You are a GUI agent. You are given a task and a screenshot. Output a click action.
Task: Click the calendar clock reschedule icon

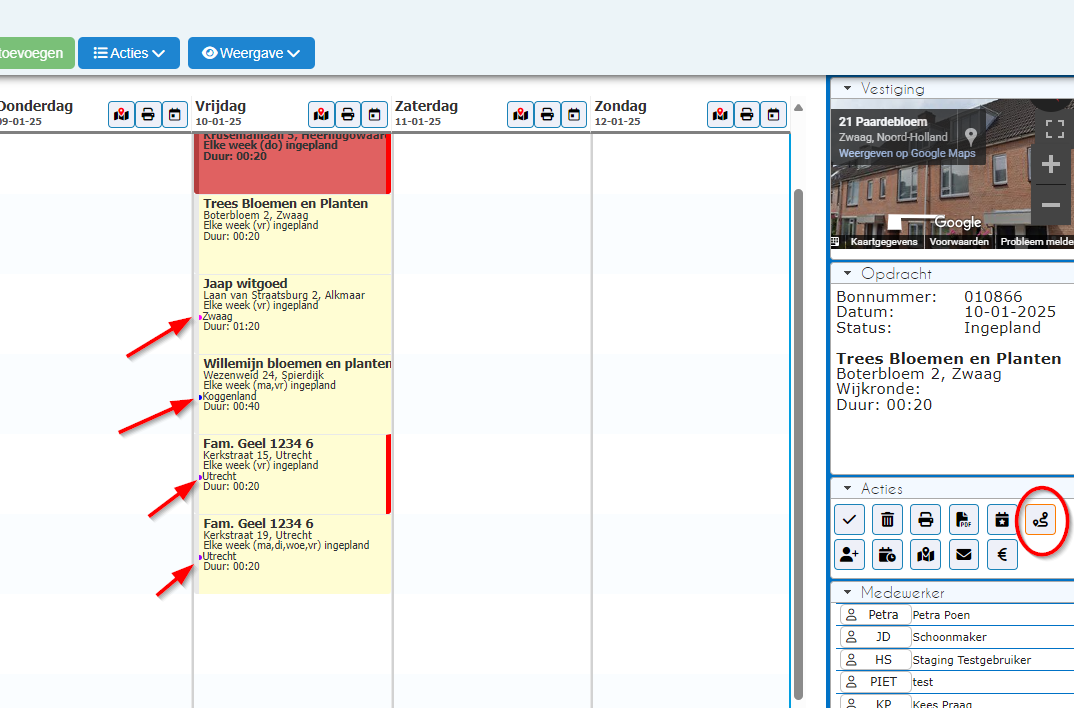coord(888,555)
